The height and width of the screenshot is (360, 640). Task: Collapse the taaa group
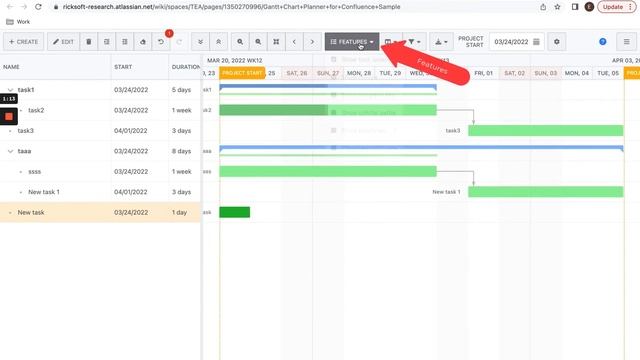(11, 151)
